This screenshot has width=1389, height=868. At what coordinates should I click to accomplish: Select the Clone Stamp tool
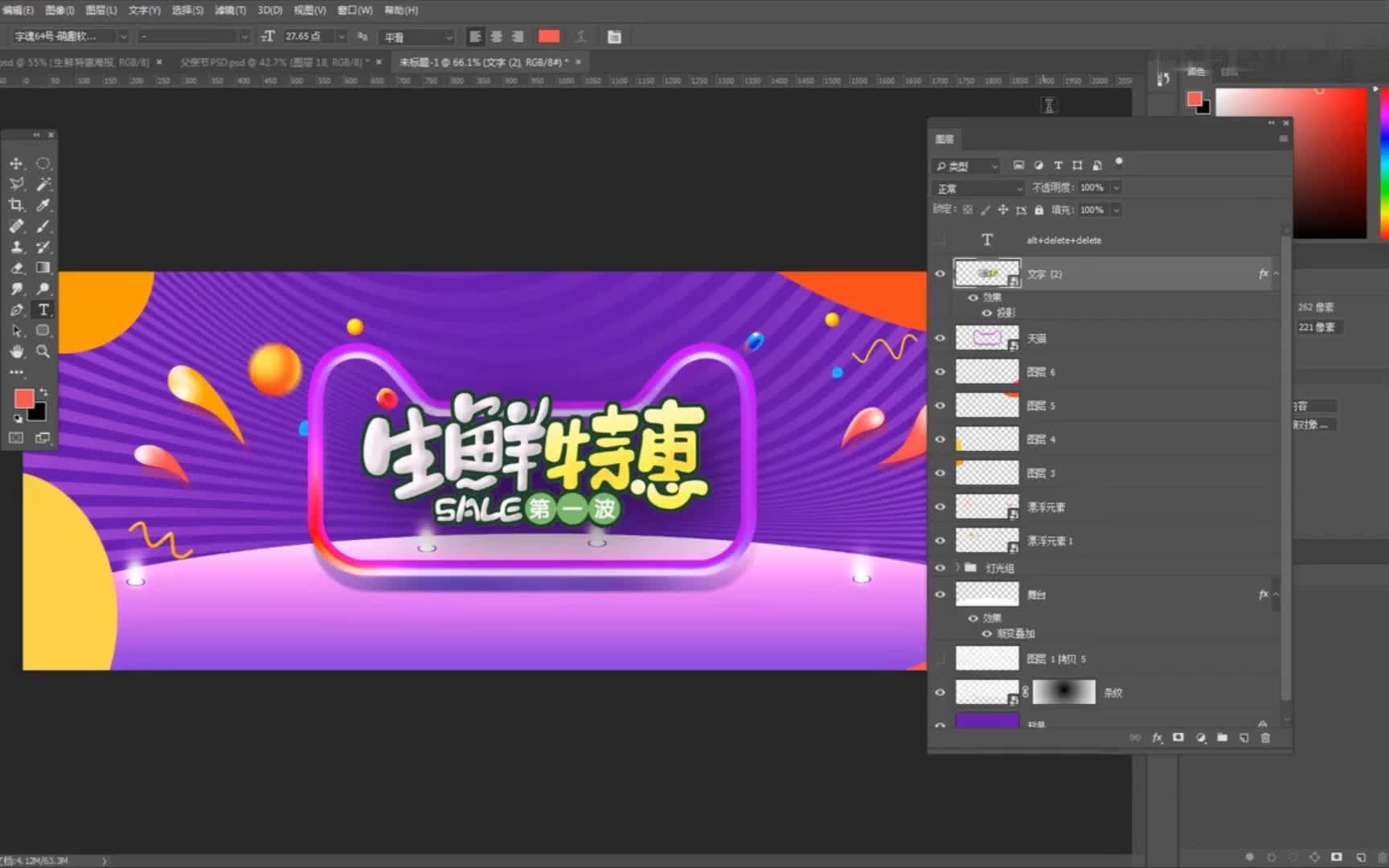point(16,247)
